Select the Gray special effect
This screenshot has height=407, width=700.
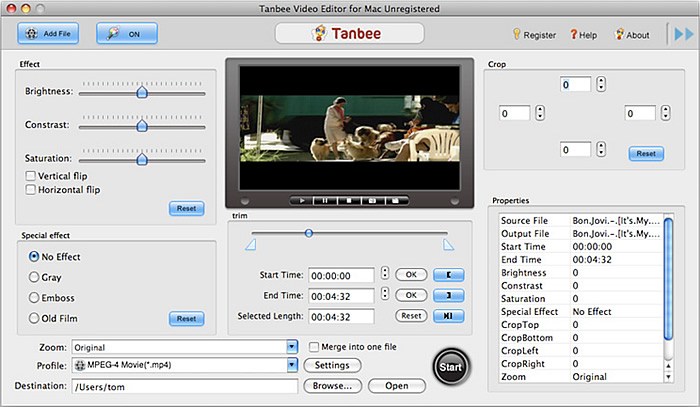34,277
